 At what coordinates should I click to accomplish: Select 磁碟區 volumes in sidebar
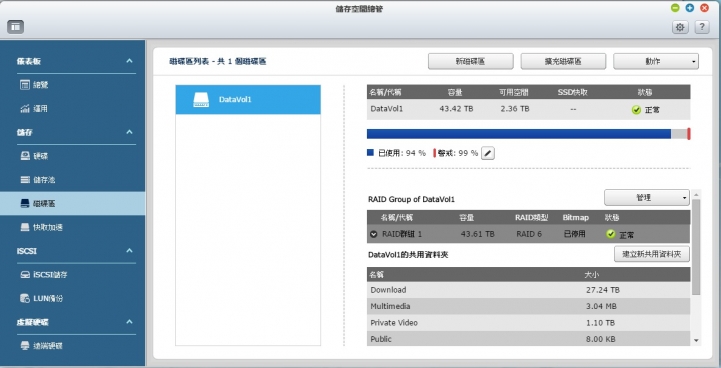coord(73,203)
